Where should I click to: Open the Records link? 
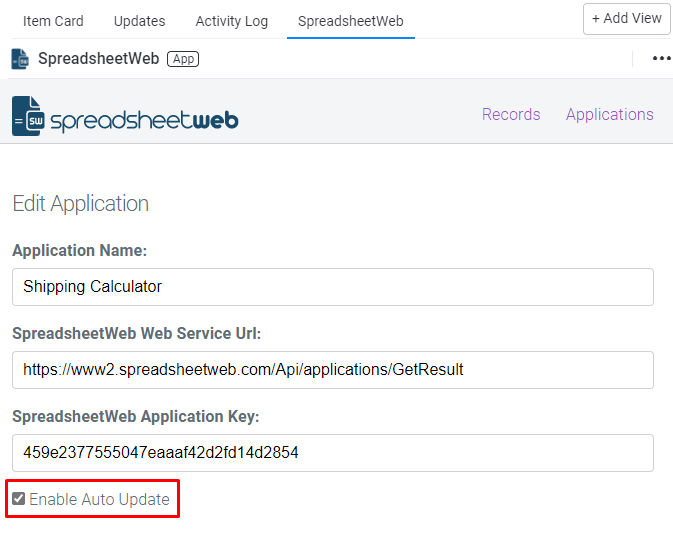tap(511, 114)
